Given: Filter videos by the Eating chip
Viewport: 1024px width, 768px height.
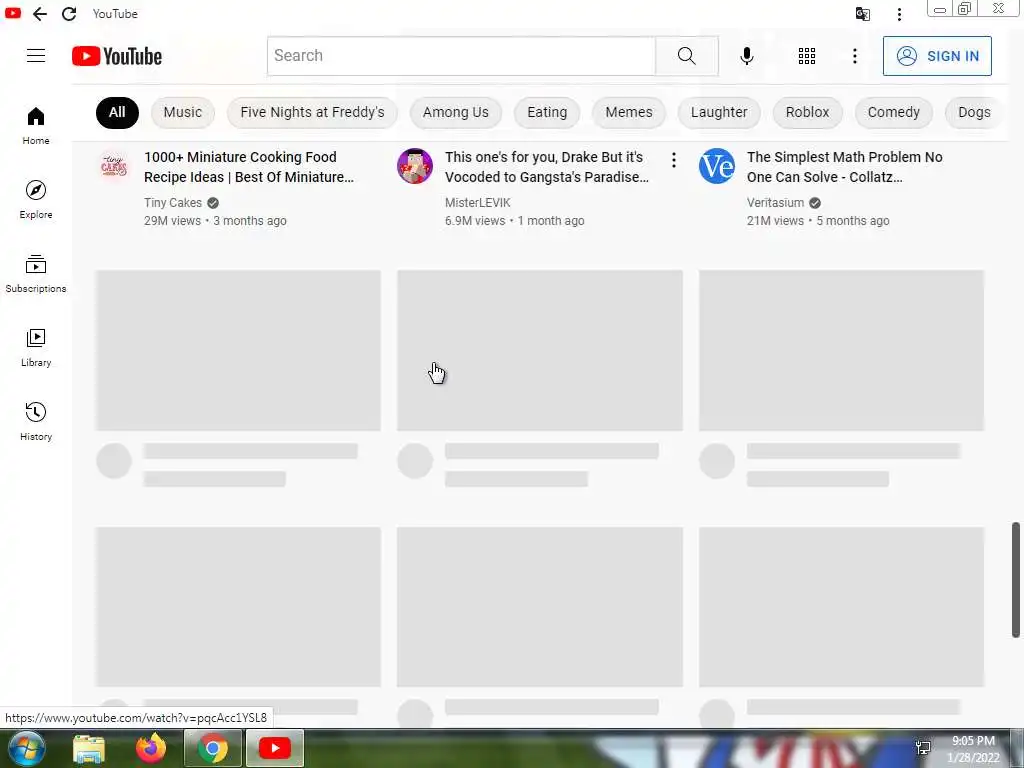Looking at the screenshot, I should pos(547,112).
